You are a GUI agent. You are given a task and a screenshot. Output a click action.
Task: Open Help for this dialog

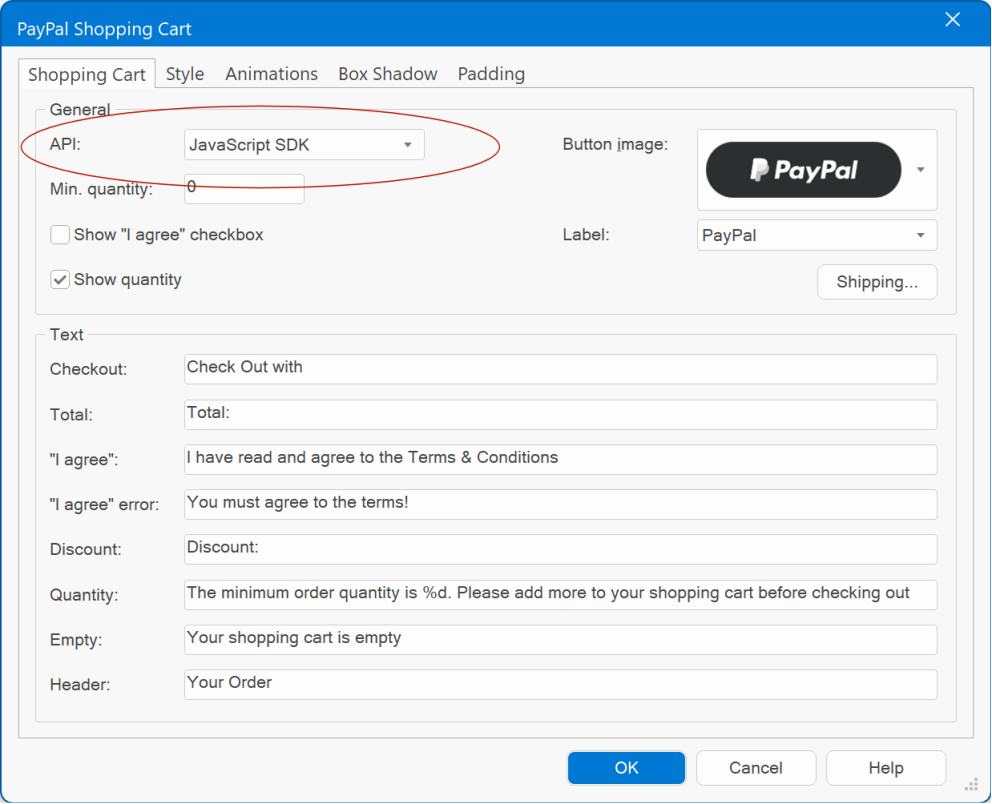point(886,768)
